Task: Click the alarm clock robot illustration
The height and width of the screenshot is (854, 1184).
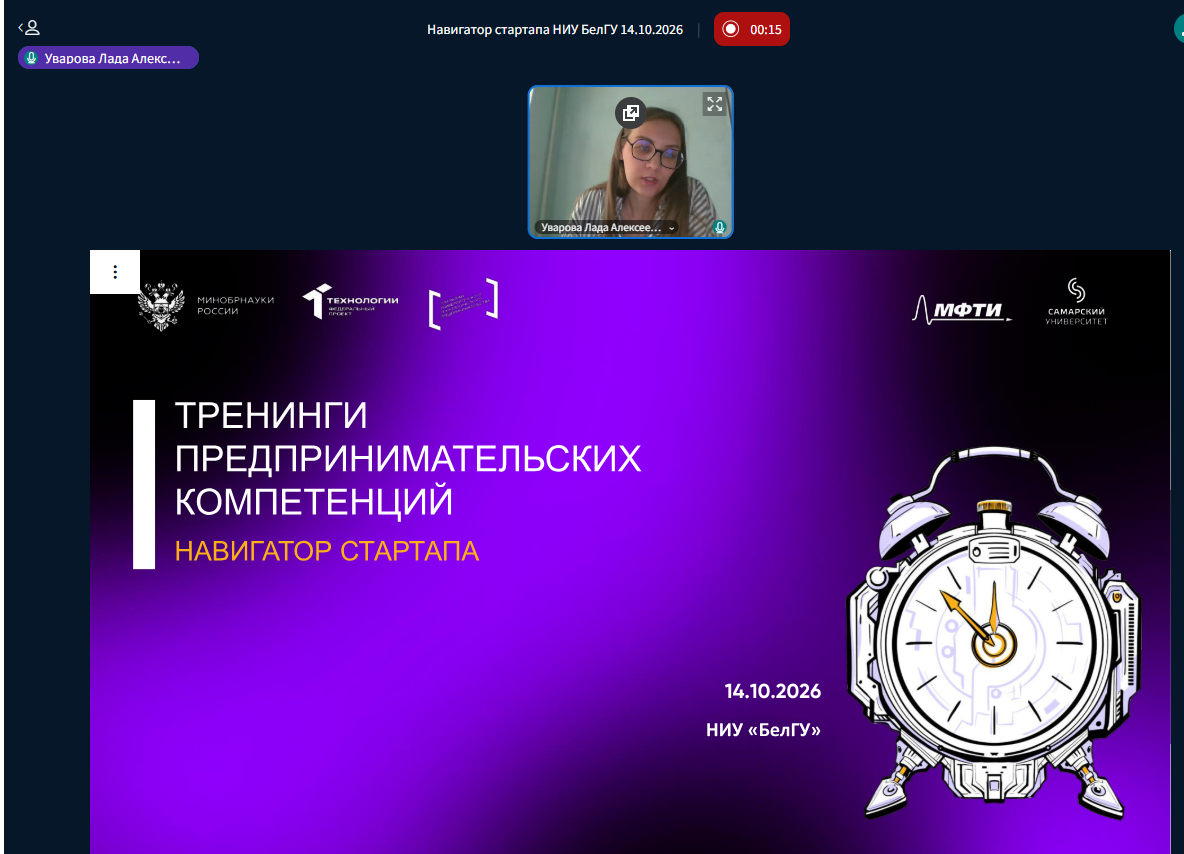Action: [994, 633]
